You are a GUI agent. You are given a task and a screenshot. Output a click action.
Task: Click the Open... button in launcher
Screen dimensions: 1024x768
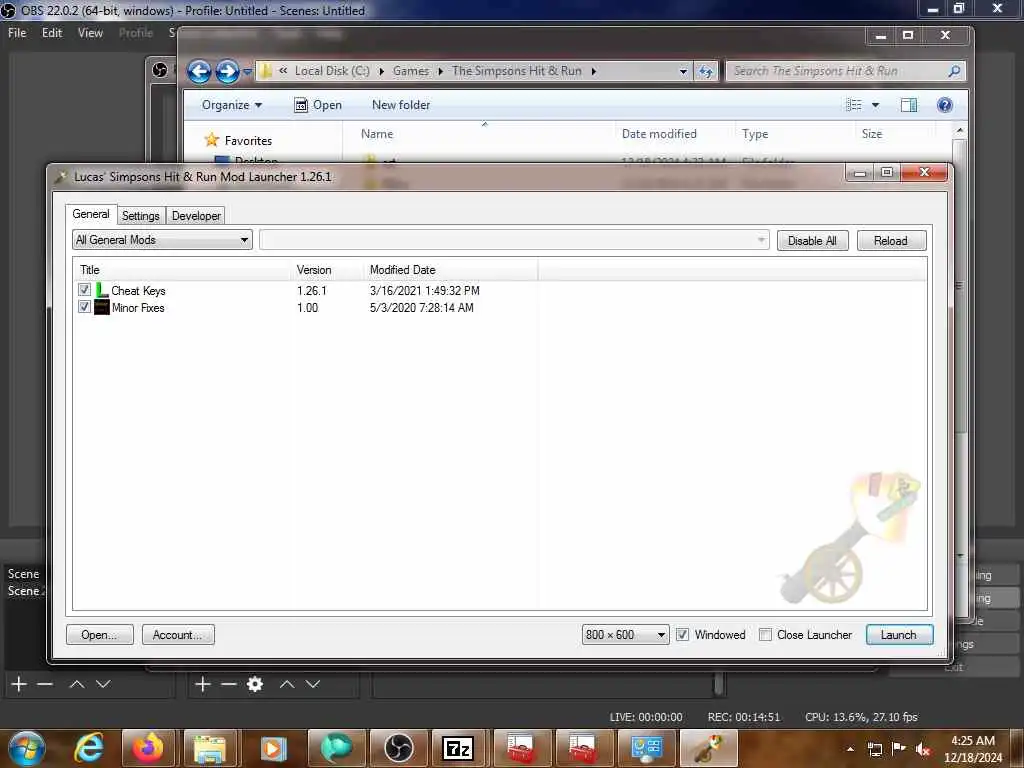point(99,635)
